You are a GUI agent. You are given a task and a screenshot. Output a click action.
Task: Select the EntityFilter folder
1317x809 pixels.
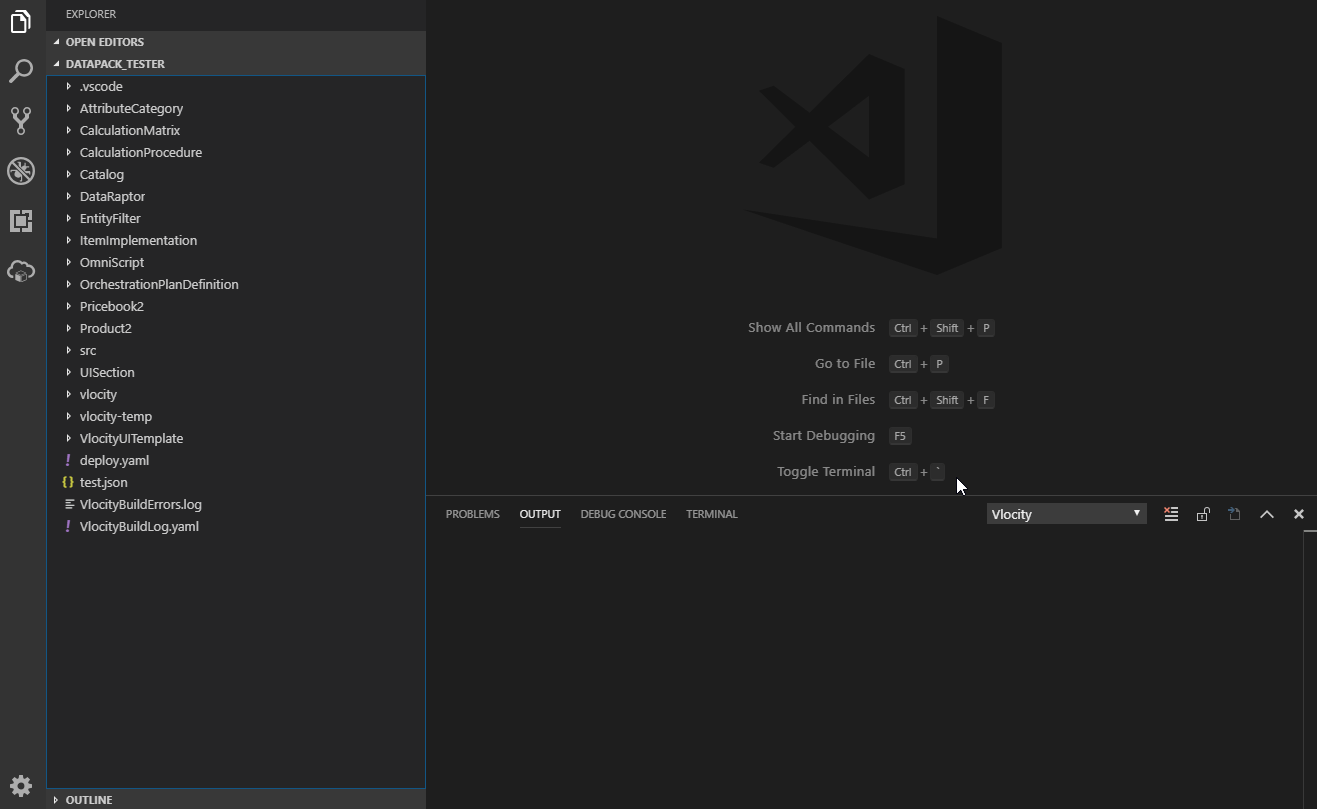pyautogui.click(x=236, y=218)
